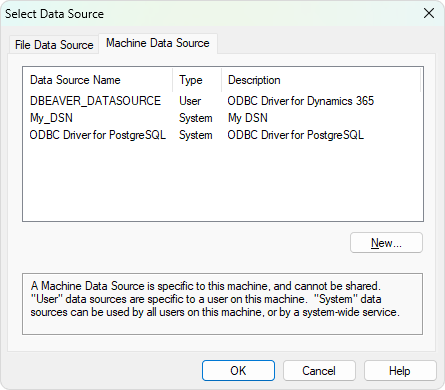The height and width of the screenshot is (390, 445).
Task: Click the Data Source Name column header
Action: click(98, 80)
